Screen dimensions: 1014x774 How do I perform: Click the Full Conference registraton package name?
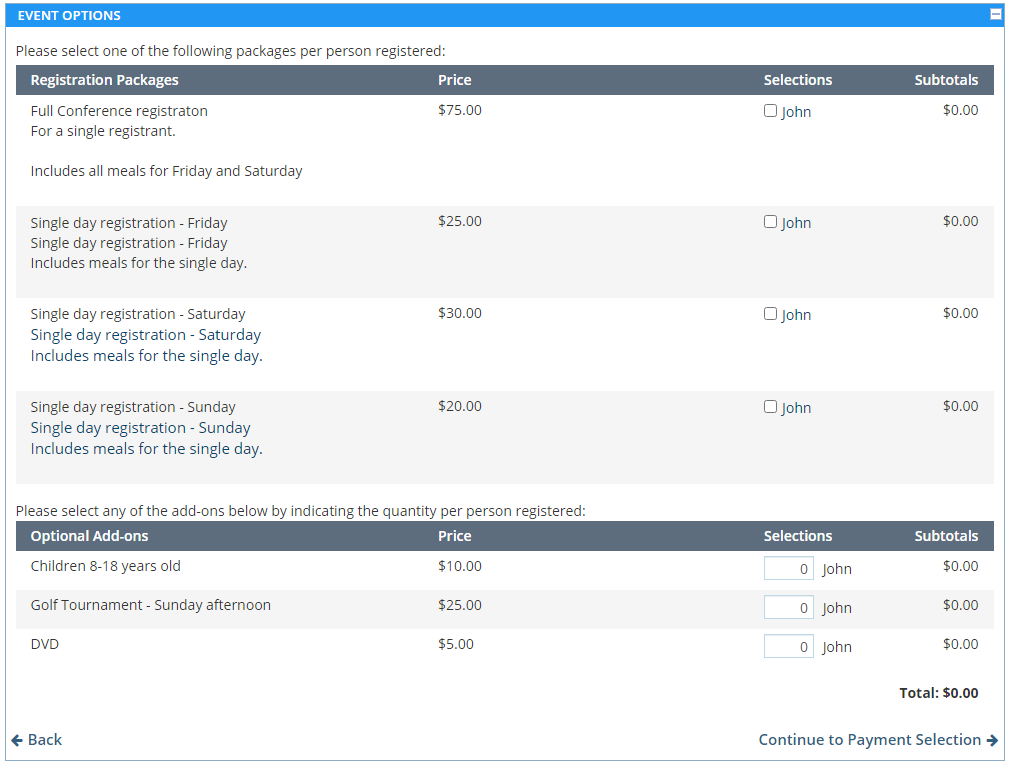(119, 111)
